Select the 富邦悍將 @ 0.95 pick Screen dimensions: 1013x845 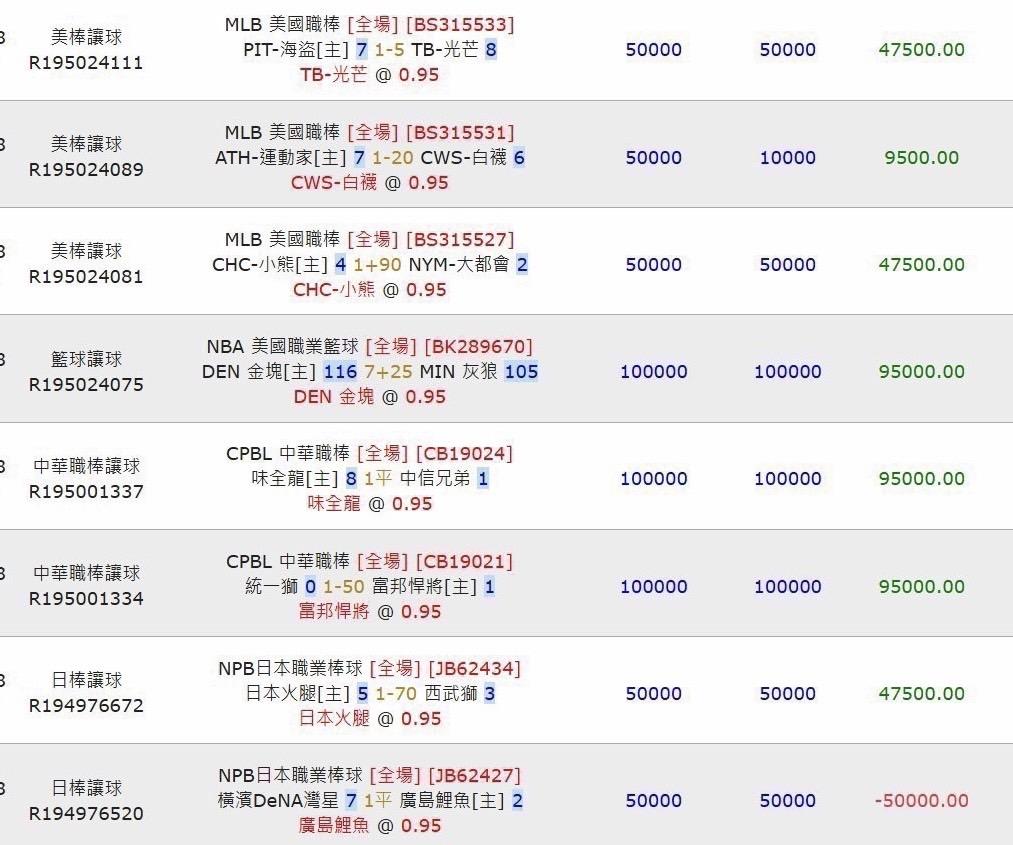pyautogui.click(x=370, y=611)
